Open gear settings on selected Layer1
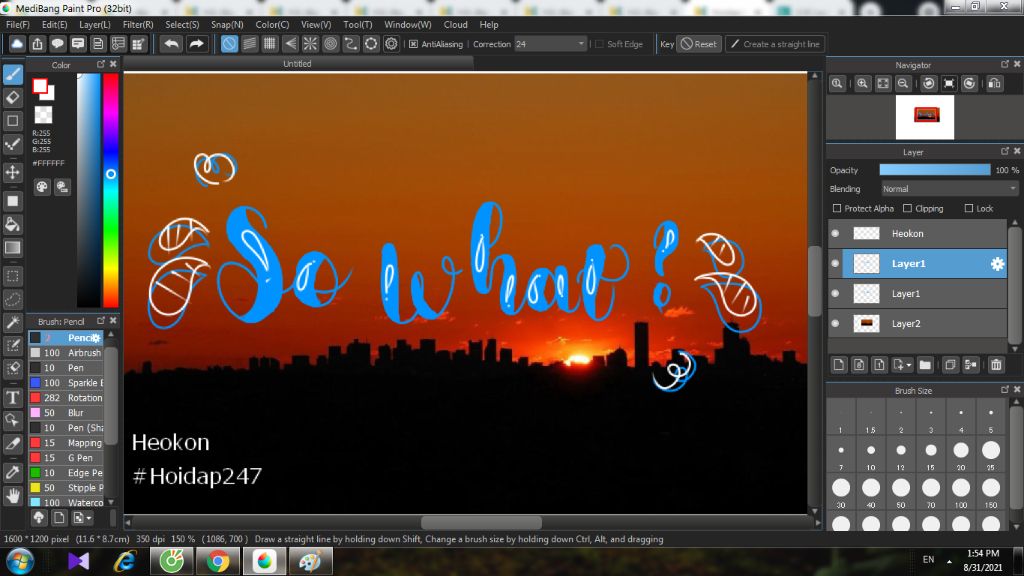The image size is (1024, 576). (x=997, y=264)
